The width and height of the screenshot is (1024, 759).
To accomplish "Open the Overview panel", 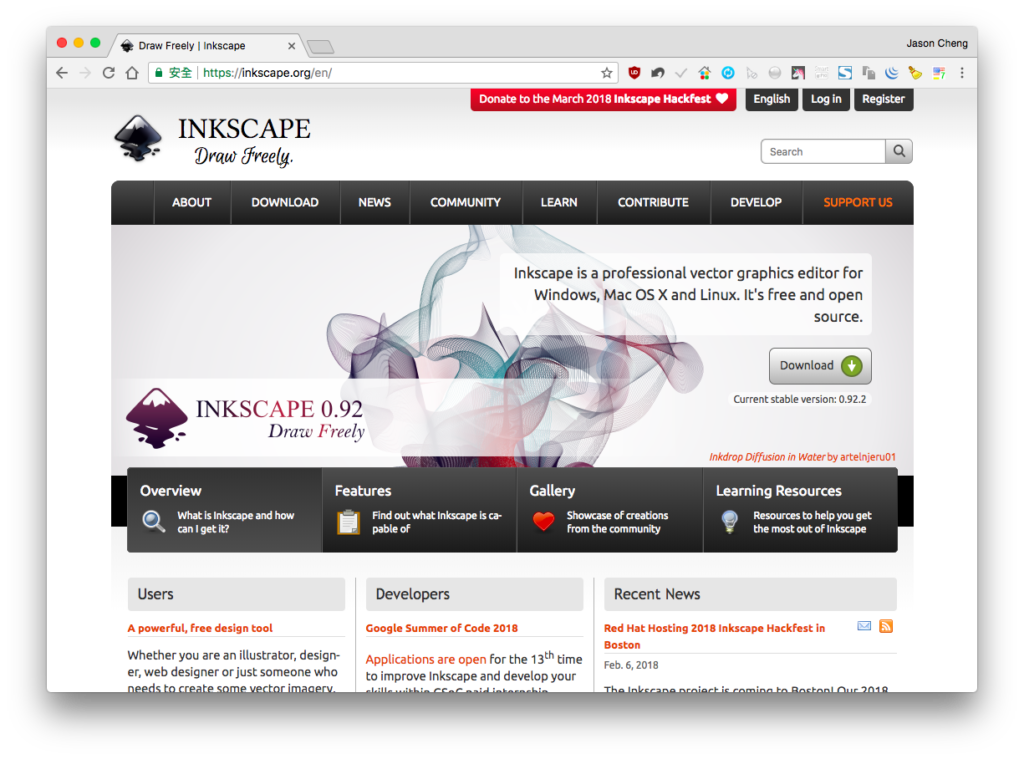I will [x=225, y=510].
